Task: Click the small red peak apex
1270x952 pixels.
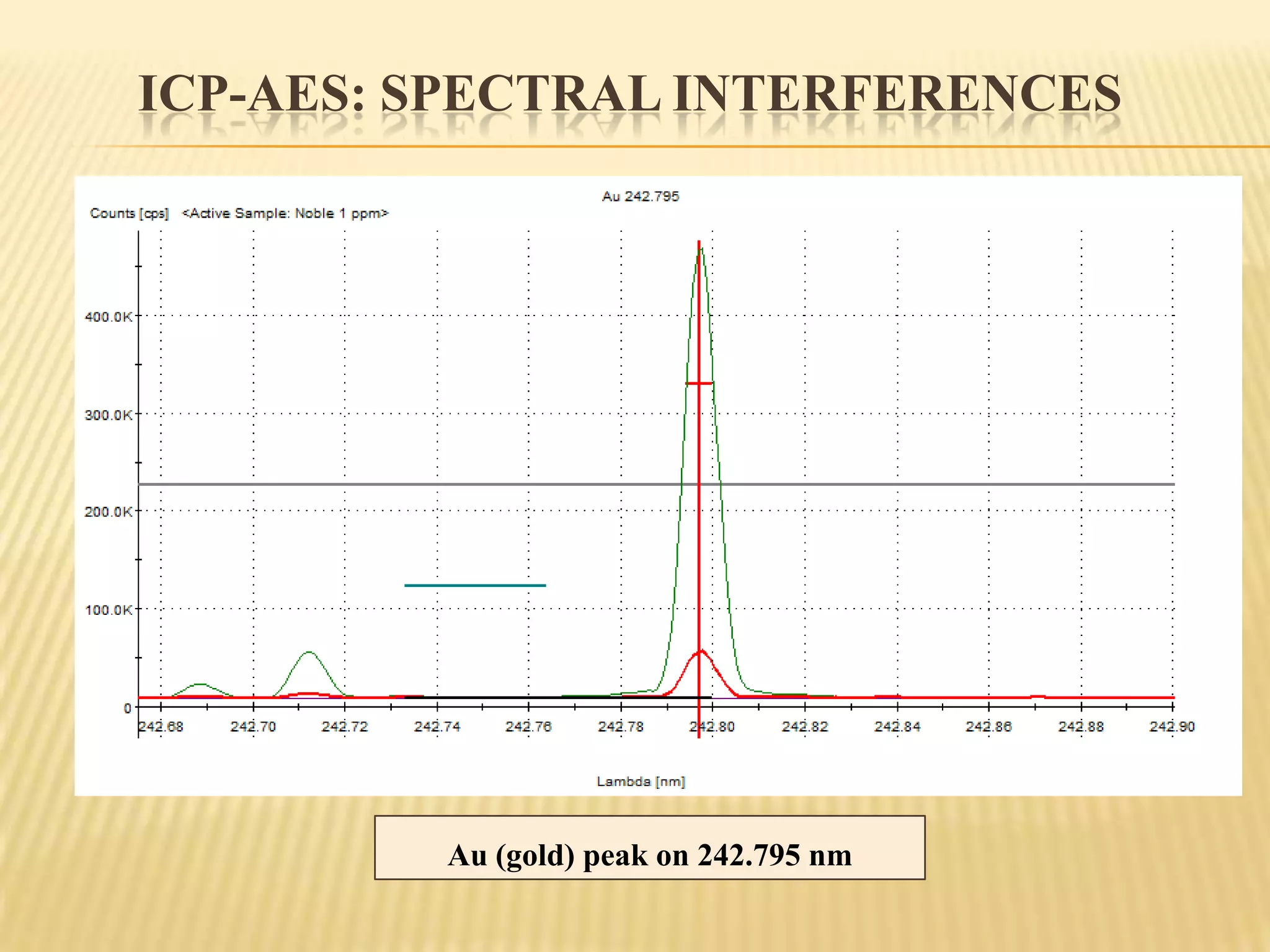Action: pyautogui.click(x=701, y=652)
